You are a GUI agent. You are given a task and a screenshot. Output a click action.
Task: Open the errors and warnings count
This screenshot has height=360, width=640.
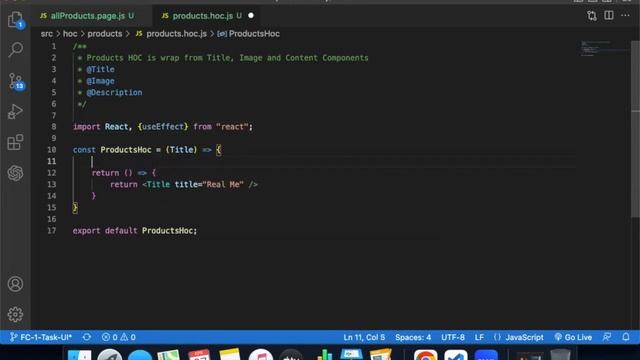click(119, 337)
